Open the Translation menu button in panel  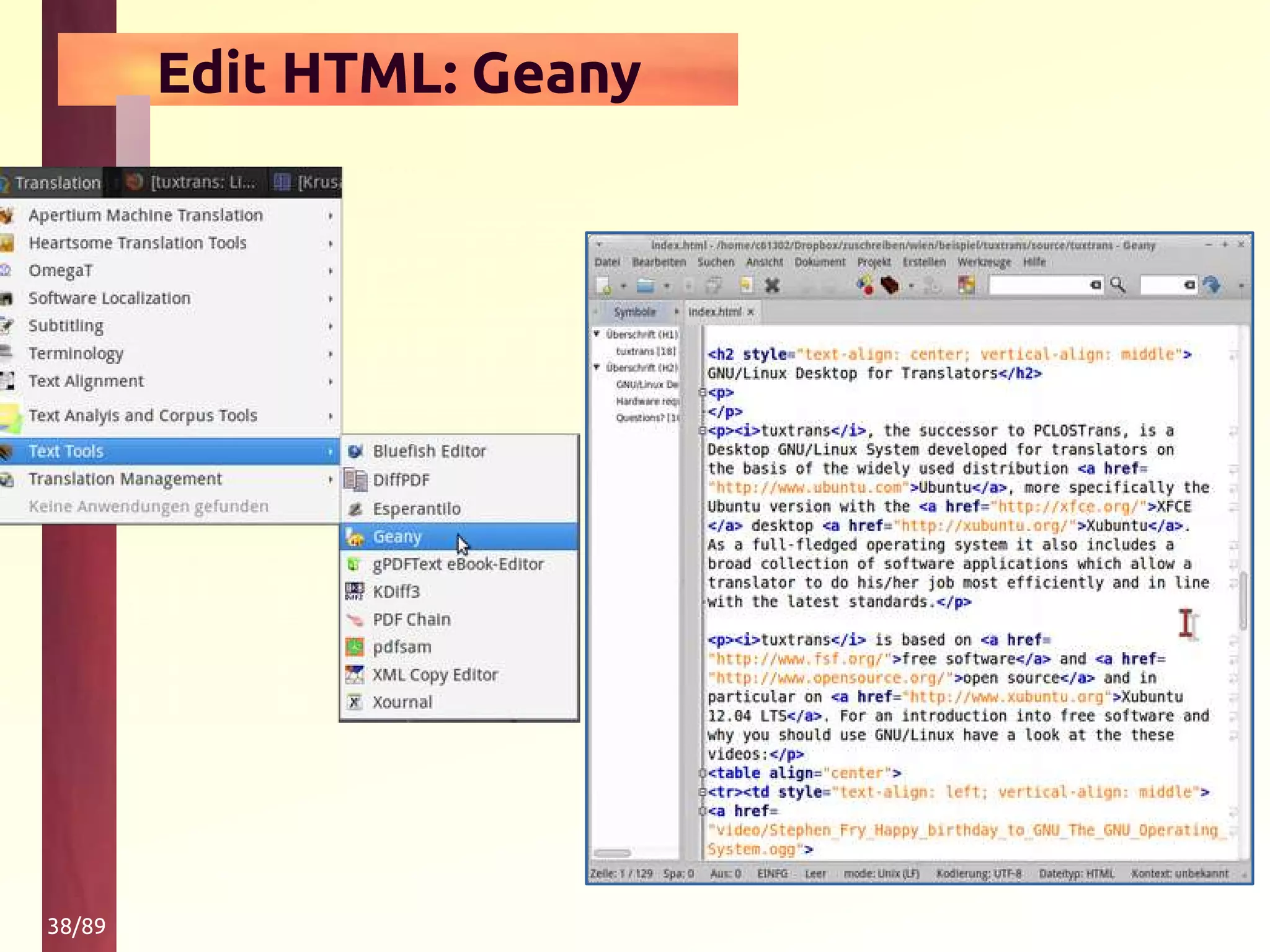(x=51, y=182)
